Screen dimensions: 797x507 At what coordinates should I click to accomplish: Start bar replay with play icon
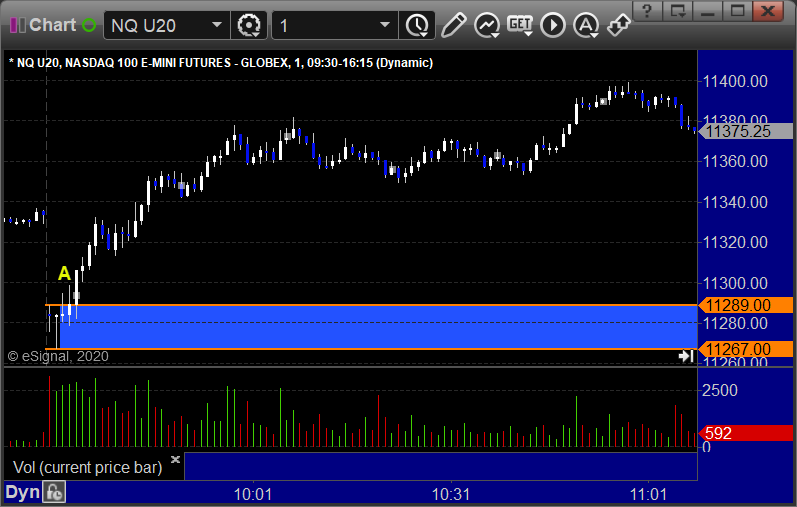553,25
